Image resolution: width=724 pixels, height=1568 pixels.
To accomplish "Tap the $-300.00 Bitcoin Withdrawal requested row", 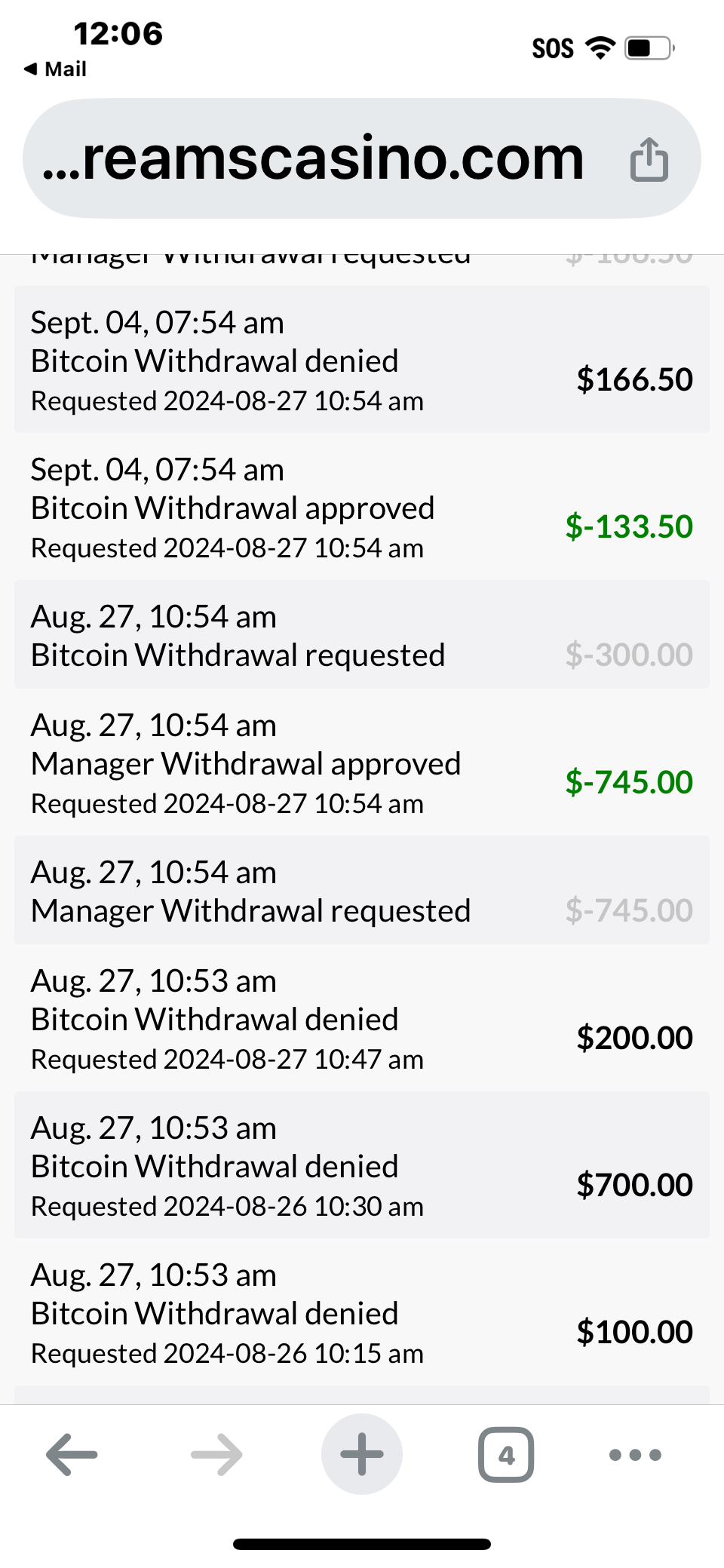I will tap(362, 635).
